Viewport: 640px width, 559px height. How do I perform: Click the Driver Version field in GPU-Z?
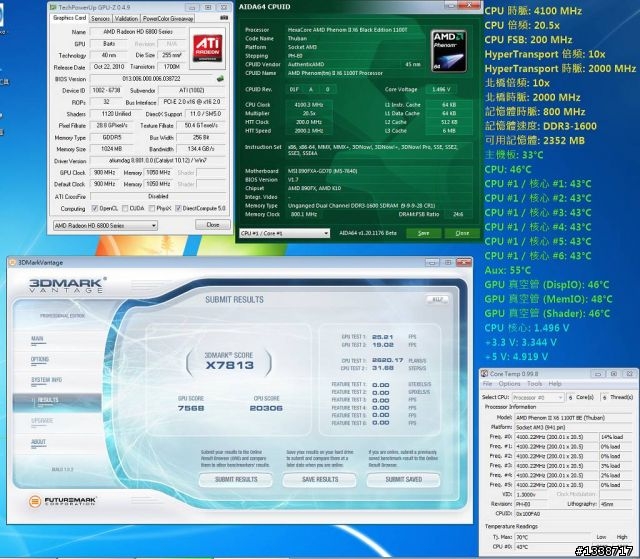pyautogui.click(x=157, y=161)
